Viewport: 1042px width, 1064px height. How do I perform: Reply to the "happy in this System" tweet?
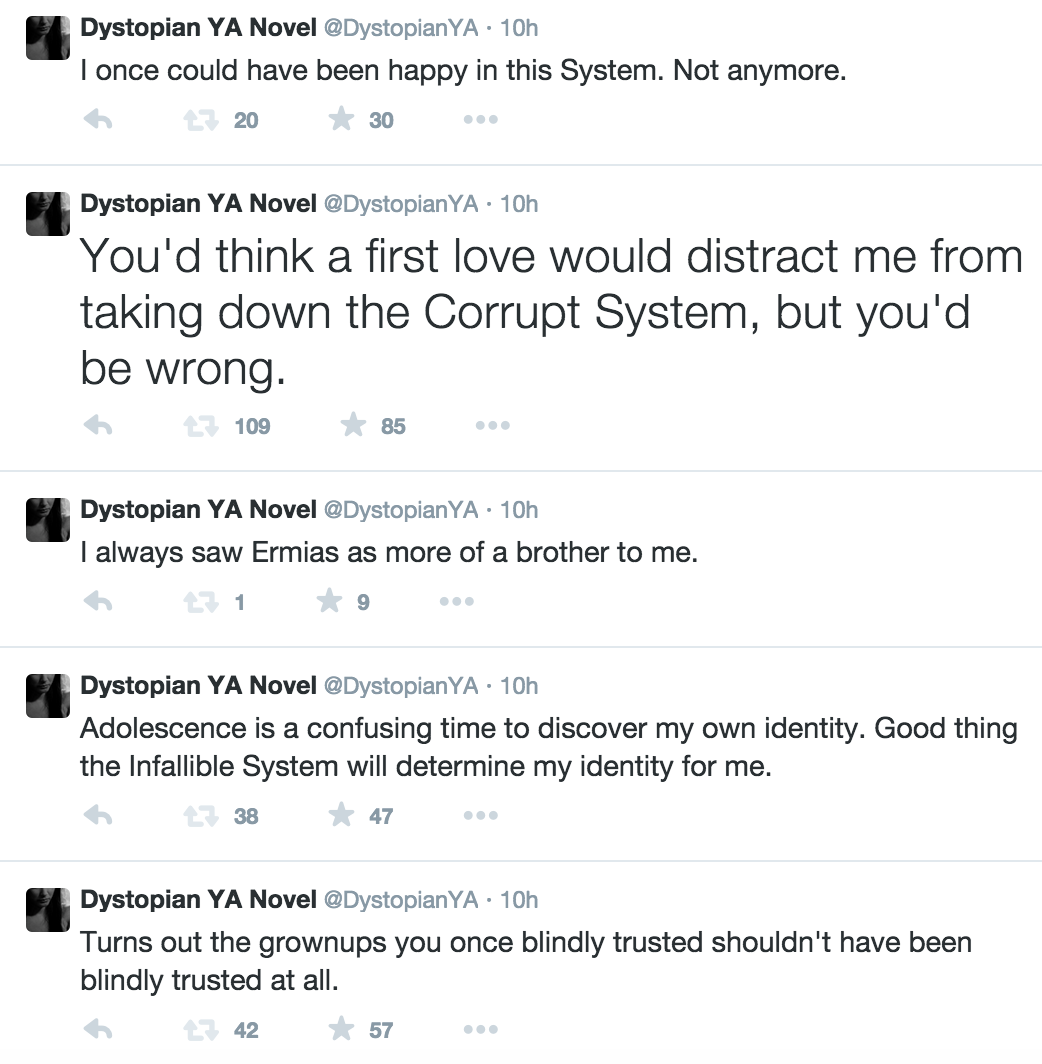(97, 120)
